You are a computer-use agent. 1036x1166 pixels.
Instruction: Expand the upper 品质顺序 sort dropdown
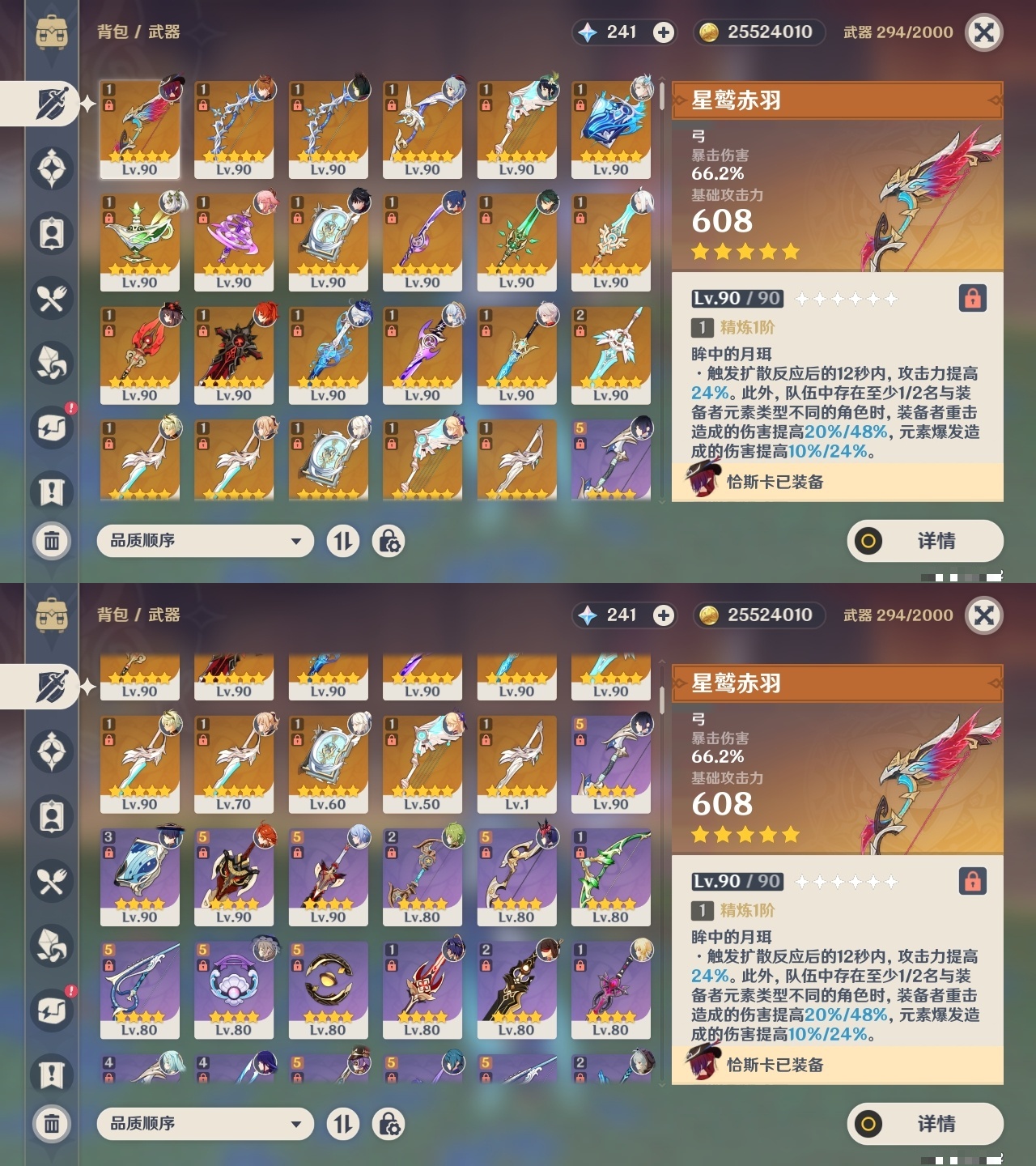pos(206,541)
